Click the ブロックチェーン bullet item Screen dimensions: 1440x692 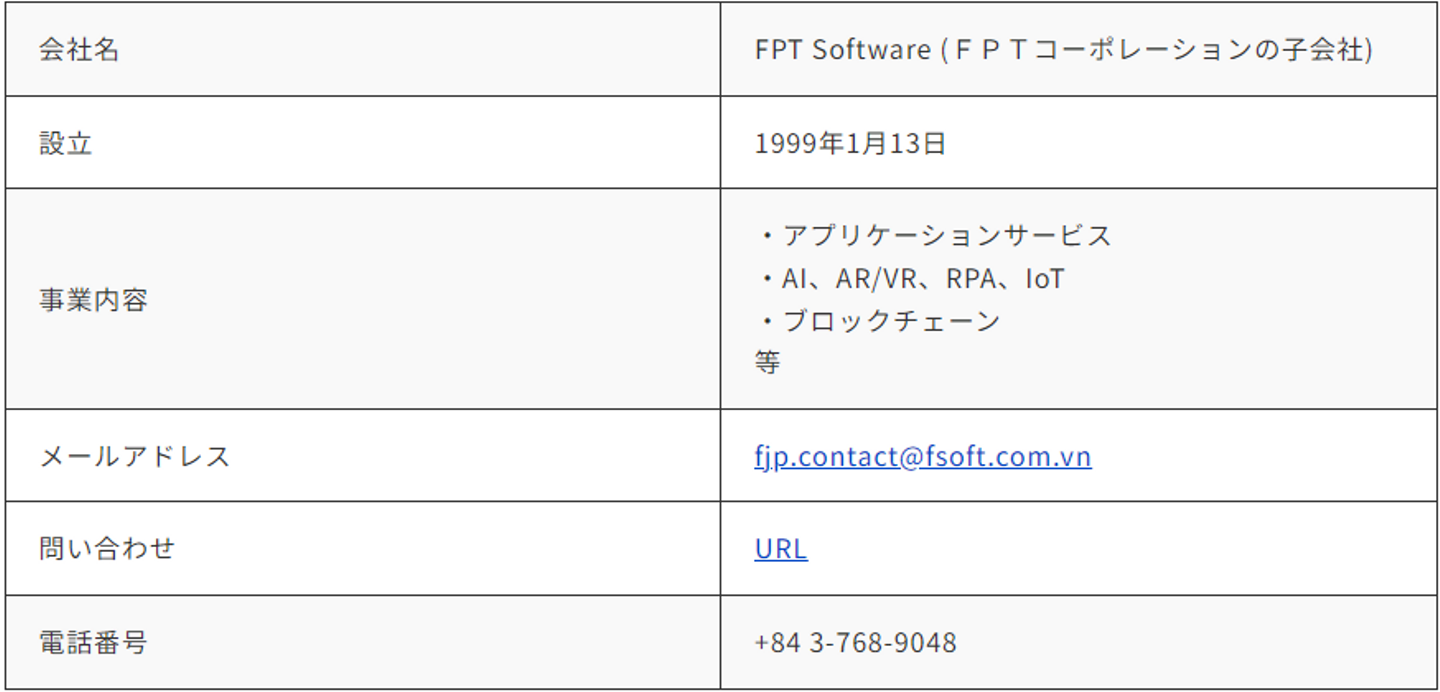tap(890, 321)
